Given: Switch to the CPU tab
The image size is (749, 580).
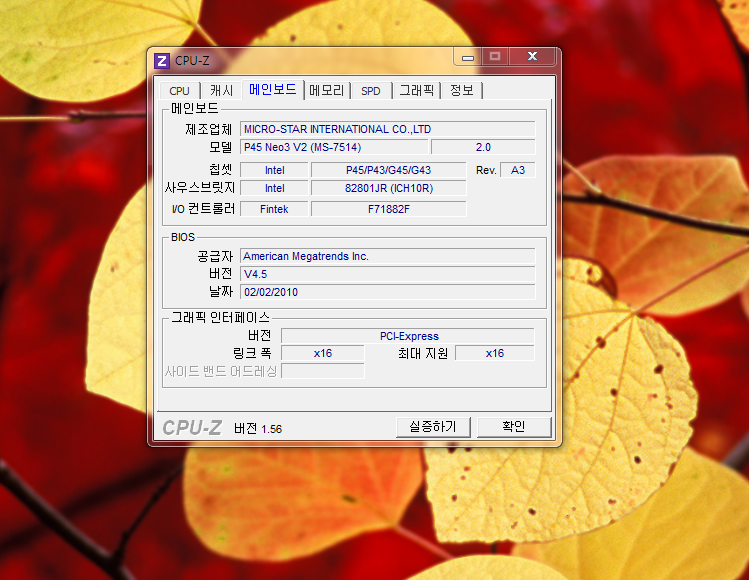Looking at the screenshot, I should point(179,91).
